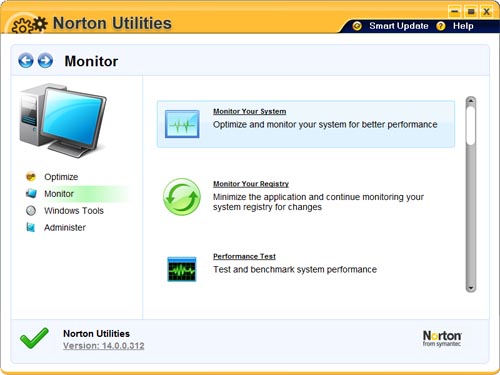Open the Help menu text
Viewport: 500px width, 375px height.
point(463,26)
